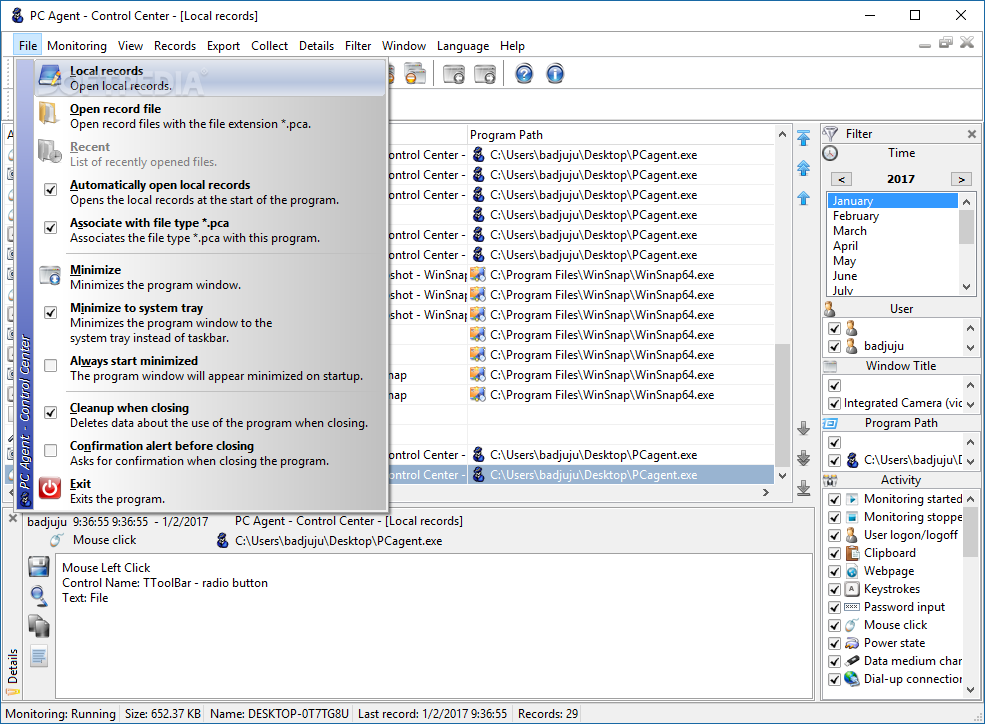Select Open record file menu entry

point(210,116)
